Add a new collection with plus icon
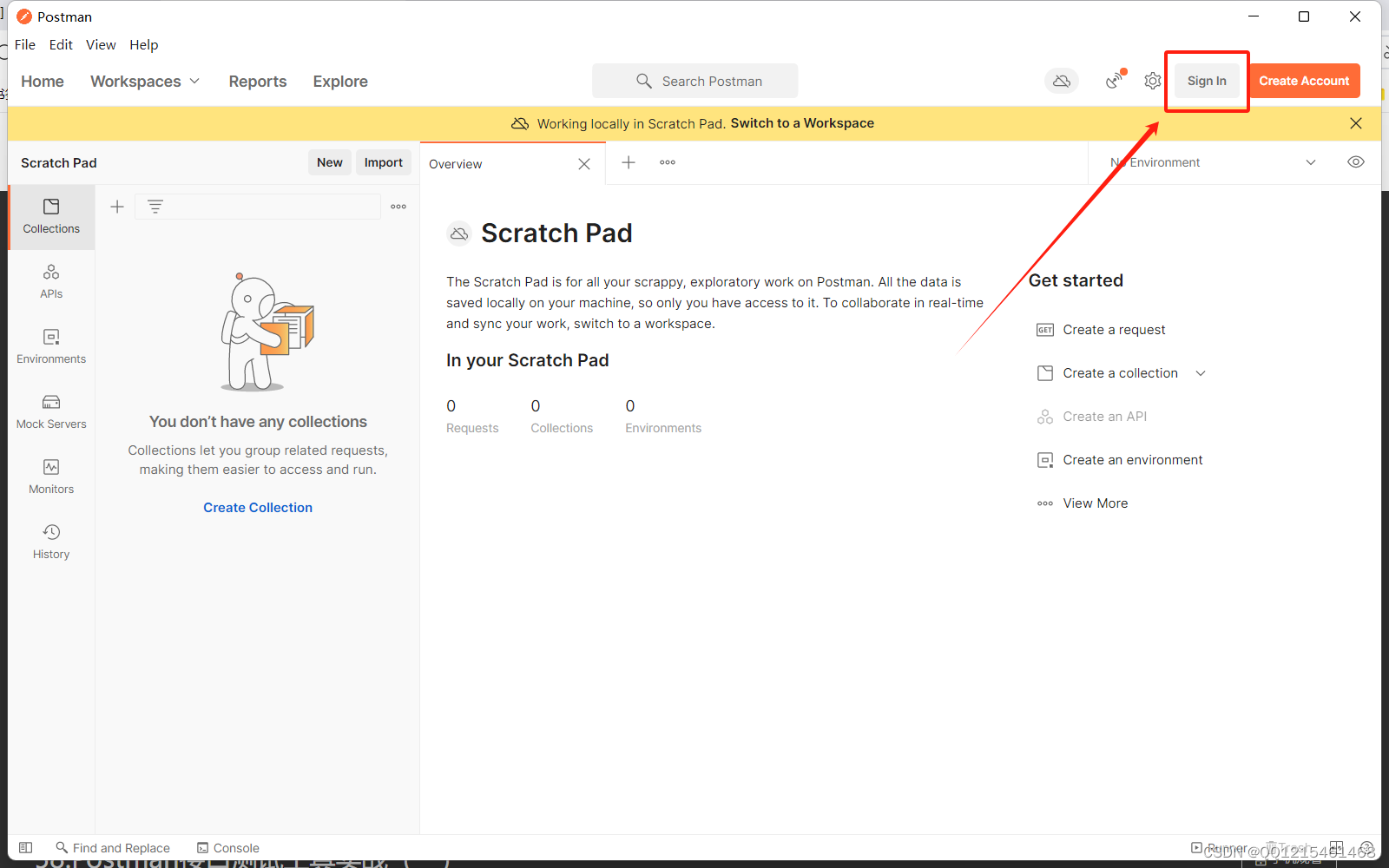Viewport: 1389px width, 868px height. (x=117, y=207)
